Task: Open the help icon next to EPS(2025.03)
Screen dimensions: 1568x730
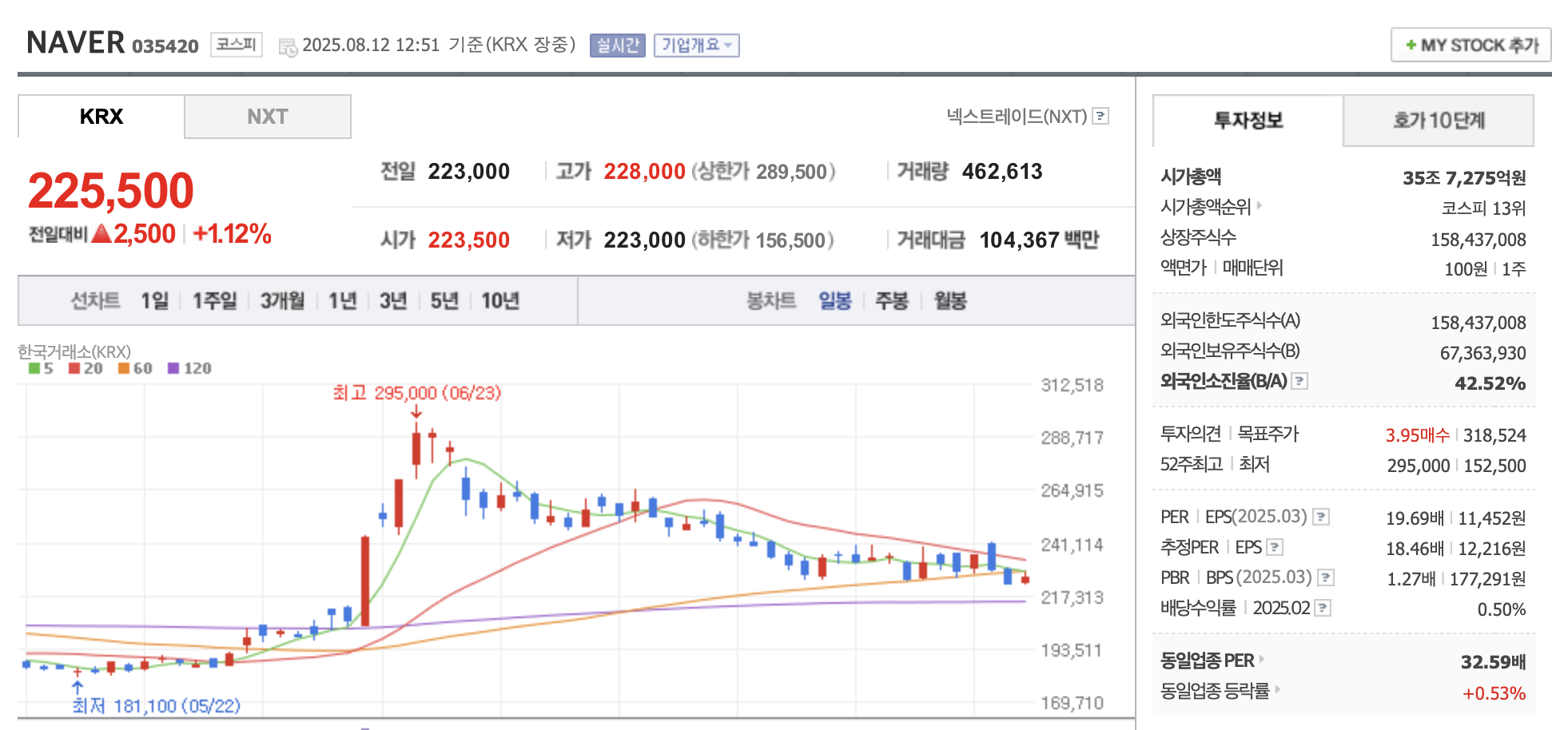Action: (1321, 517)
